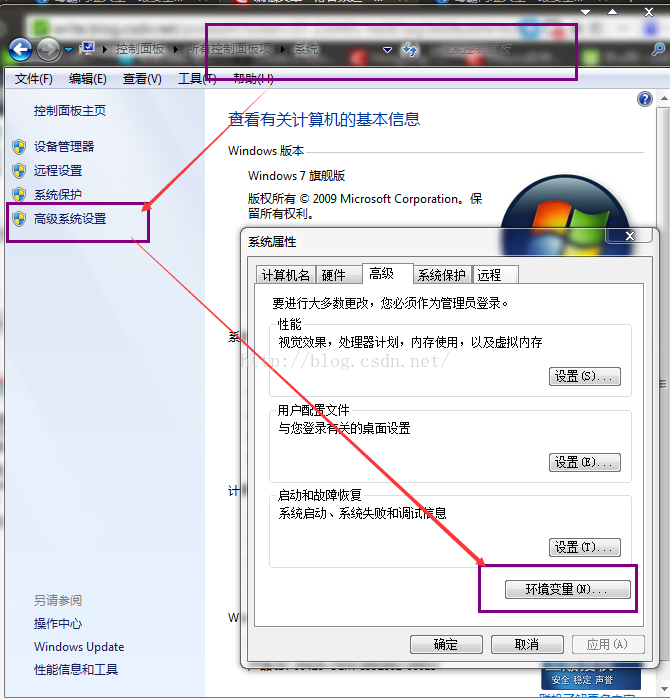670x700 pixels.
Task: Switch to 硬件 tab
Action: pyautogui.click(x=339, y=275)
